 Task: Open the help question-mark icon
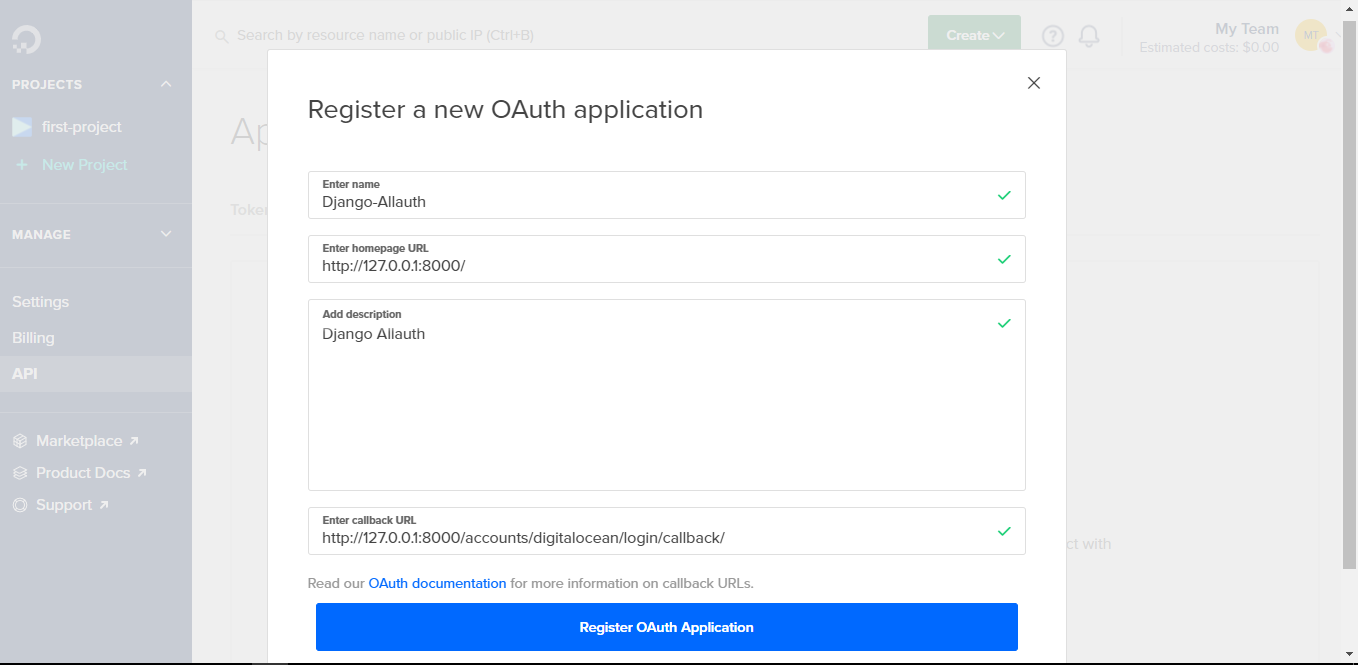click(x=1053, y=36)
